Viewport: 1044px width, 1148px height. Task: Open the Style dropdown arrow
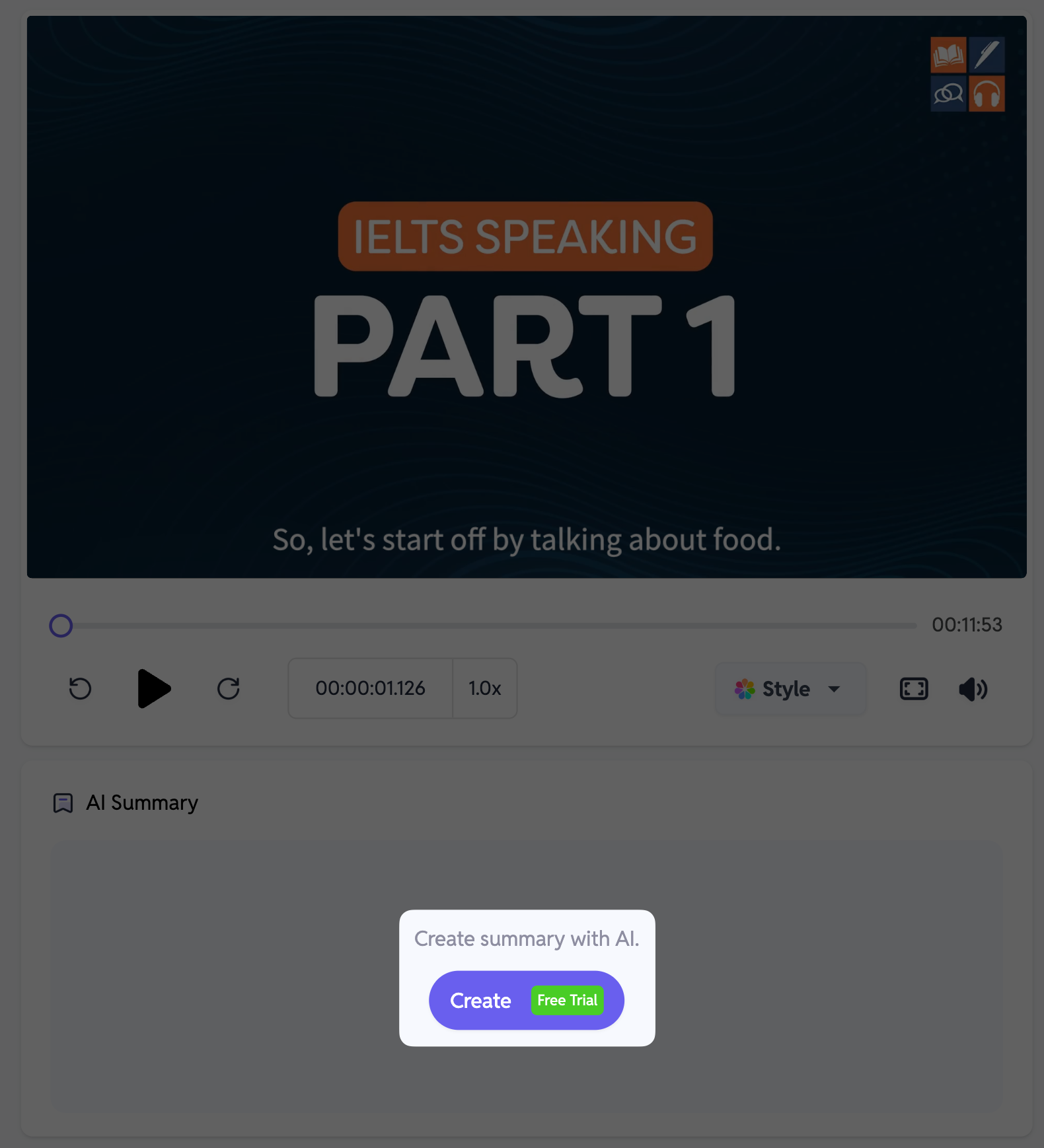pos(834,689)
